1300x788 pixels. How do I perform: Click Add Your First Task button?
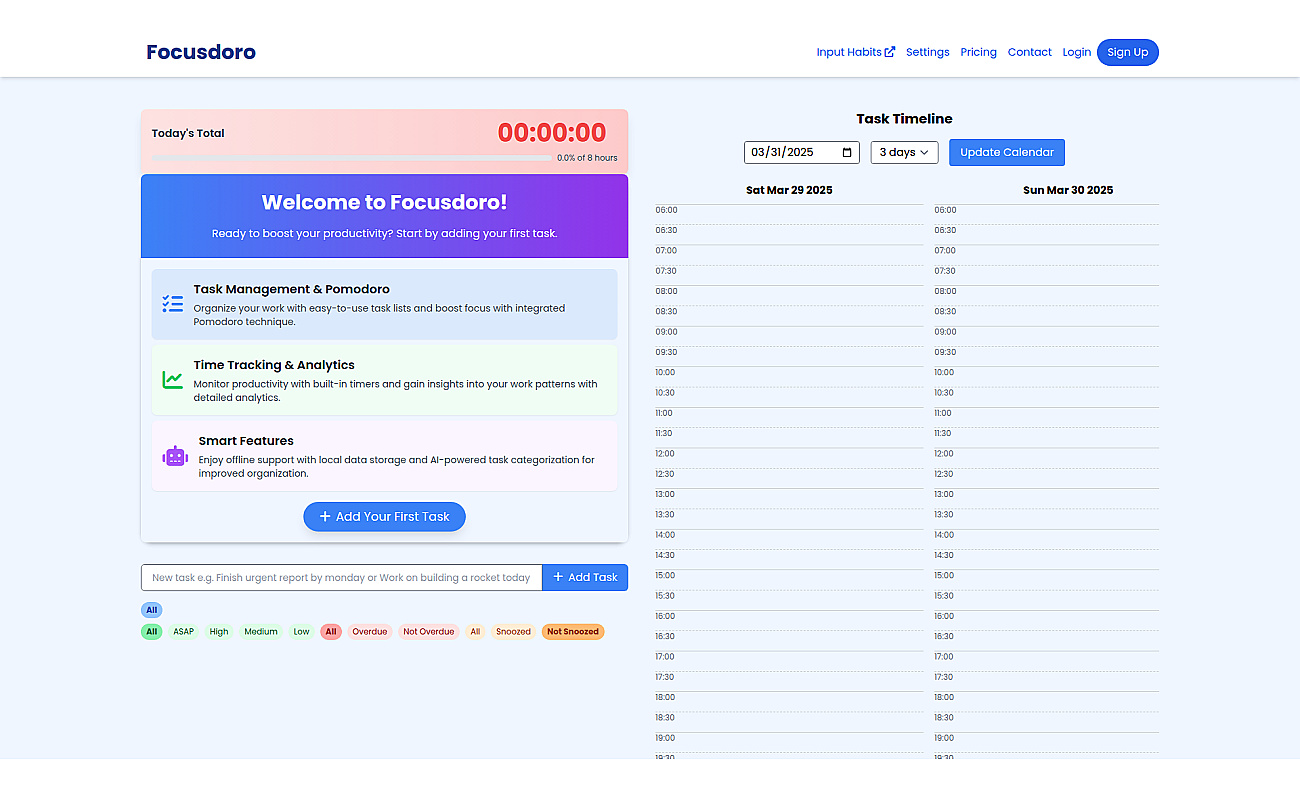[384, 517]
